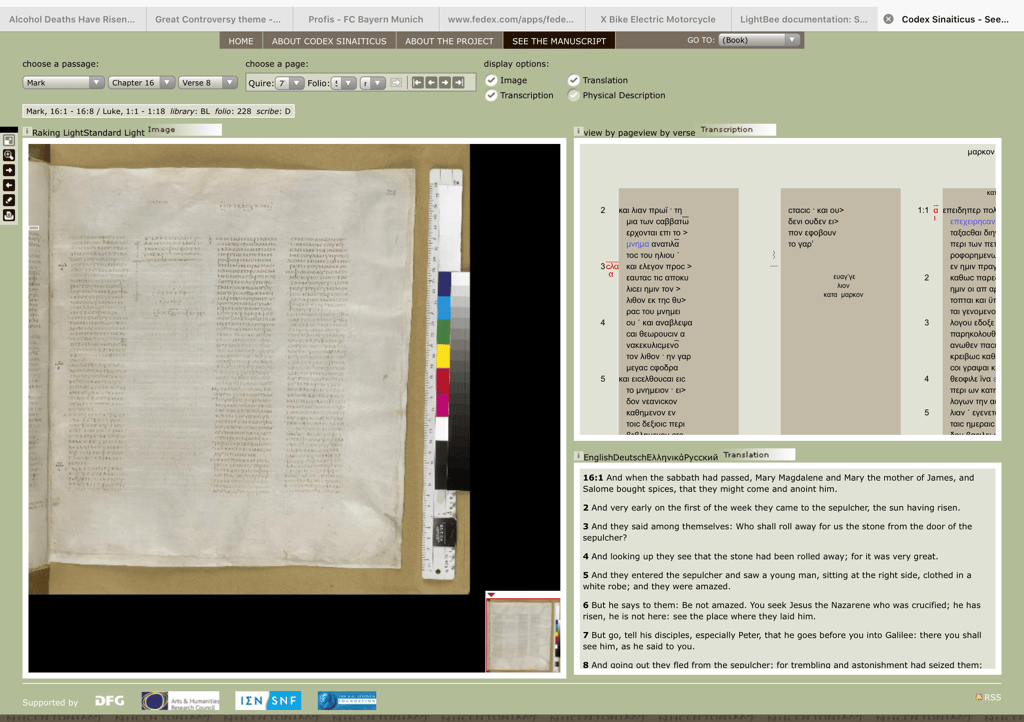Choose English translation language
The image size is (1024, 722).
click(600, 457)
